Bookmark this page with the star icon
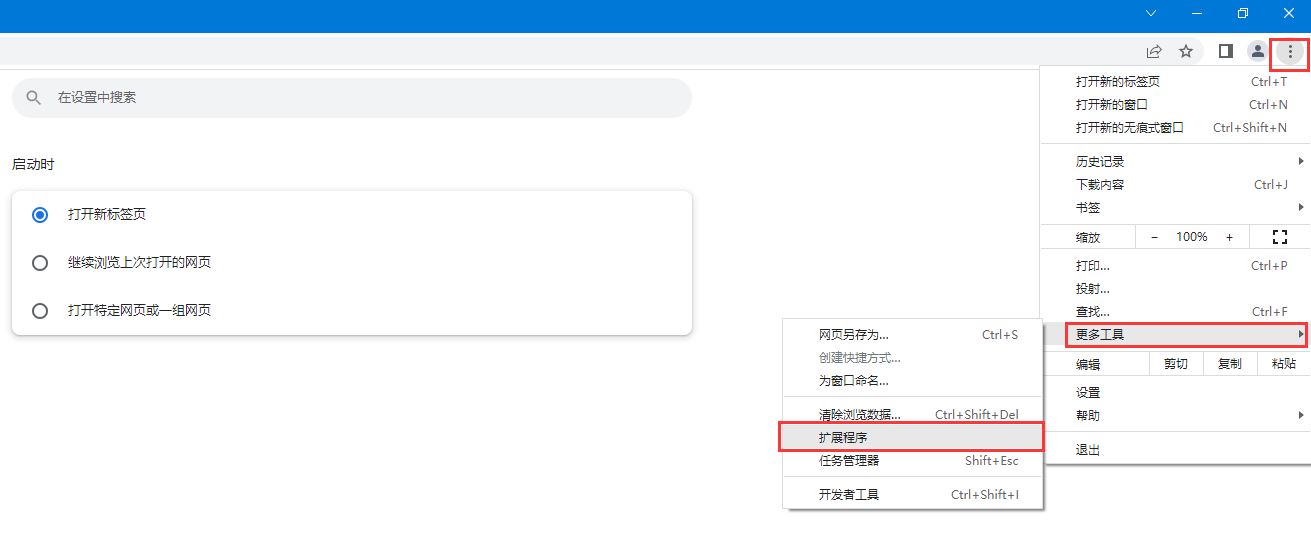This screenshot has width=1311, height=539. click(1186, 51)
